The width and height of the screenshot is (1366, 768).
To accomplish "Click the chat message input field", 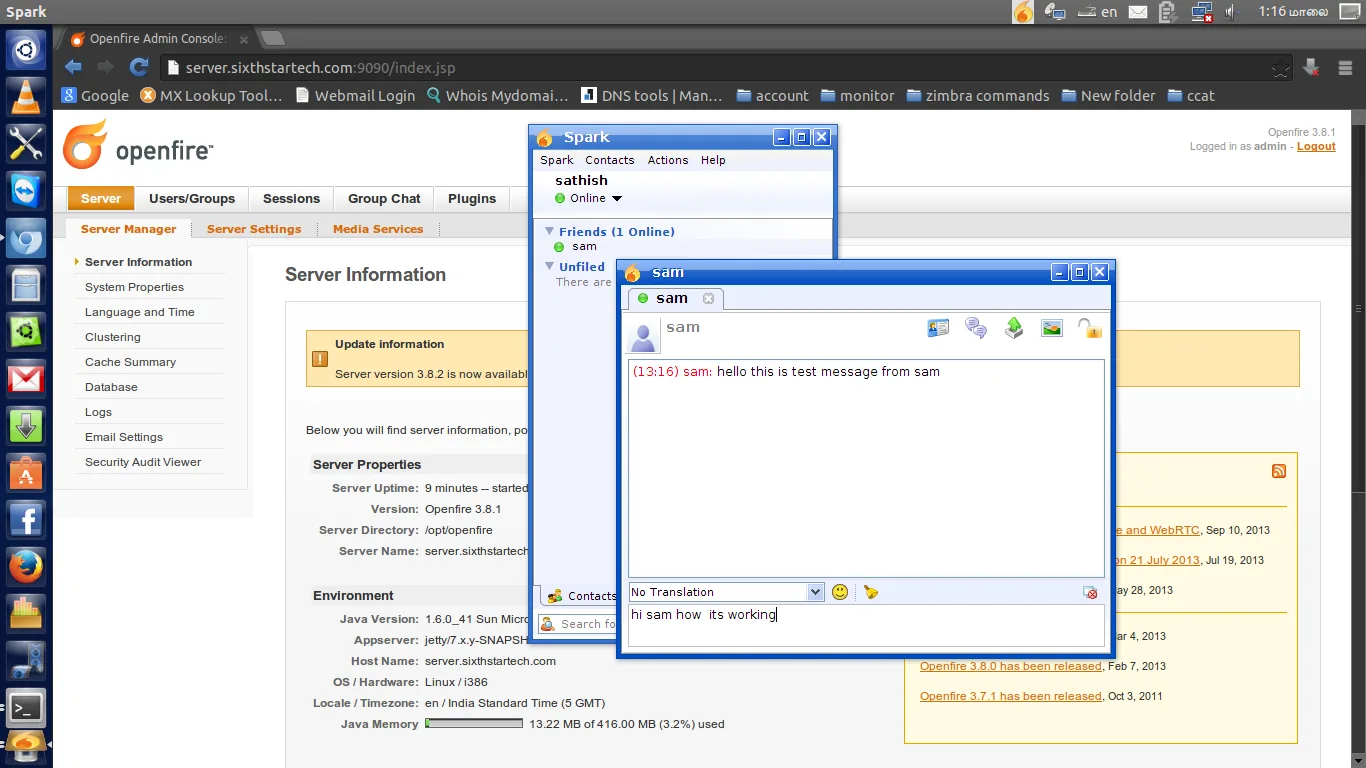I will tap(866, 626).
